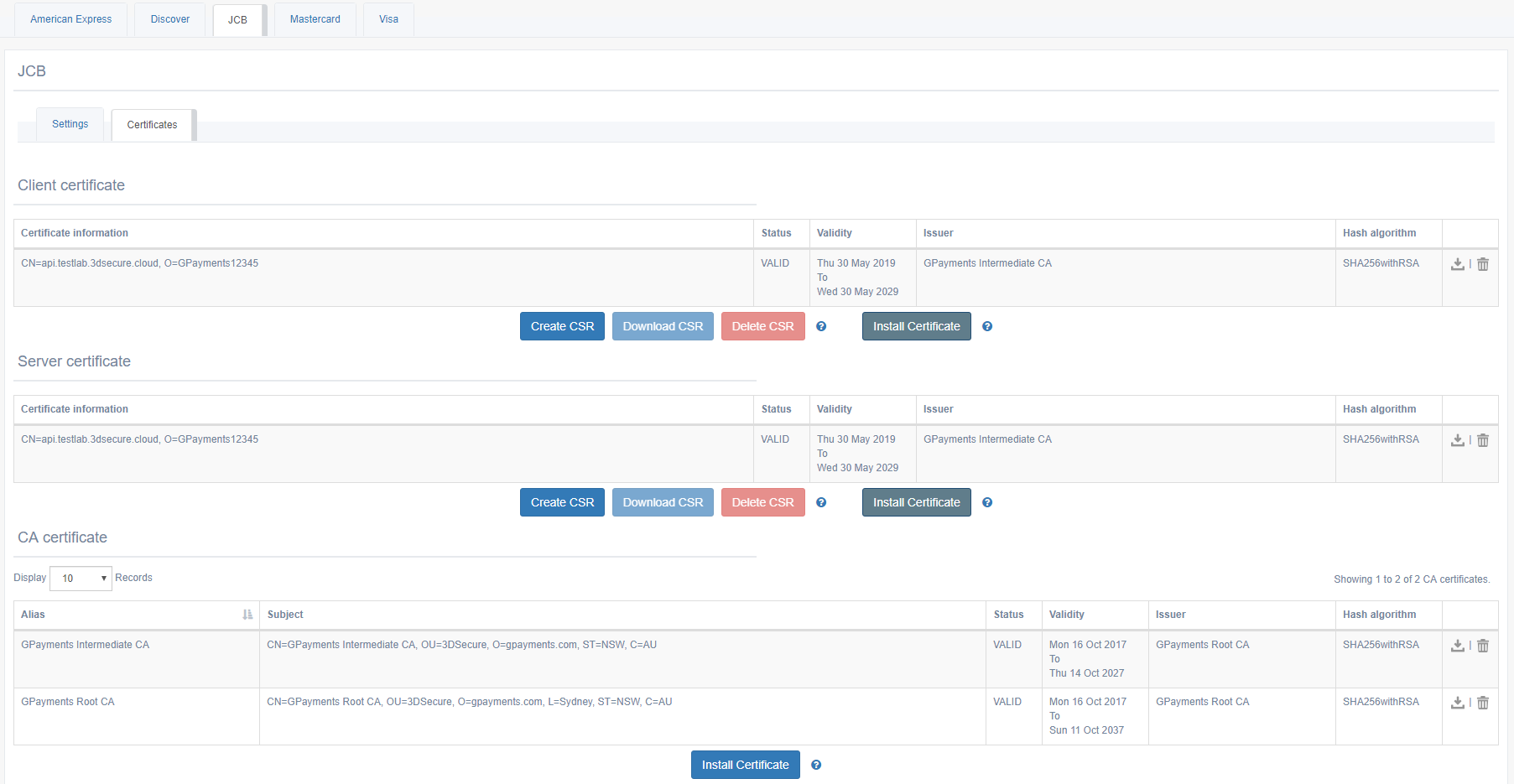The height and width of the screenshot is (784, 1514).
Task: Click help icon next to server Install Certificate
Action: point(987,502)
